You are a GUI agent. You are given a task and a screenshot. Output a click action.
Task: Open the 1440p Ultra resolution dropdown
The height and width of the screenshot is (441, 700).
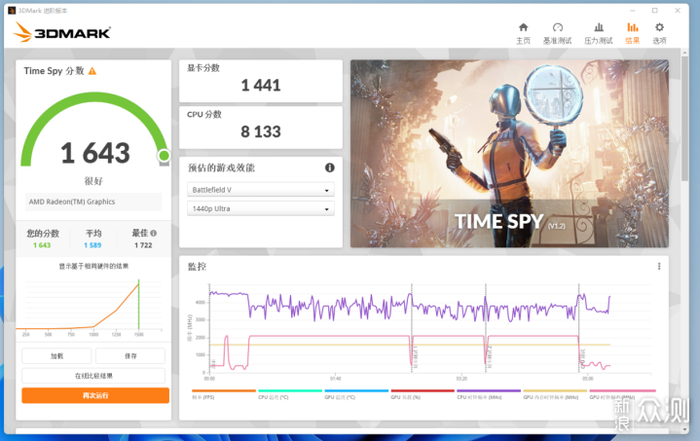point(261,208)
